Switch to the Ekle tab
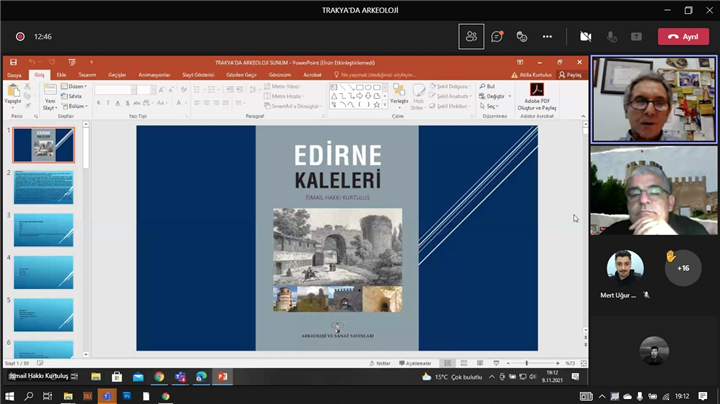 (x=61, y=75)
